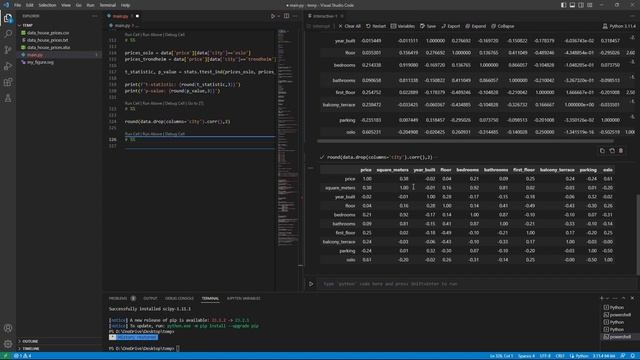Toggle the primary side bar layout icon
The image size is (640, 360).
(563, 5)
